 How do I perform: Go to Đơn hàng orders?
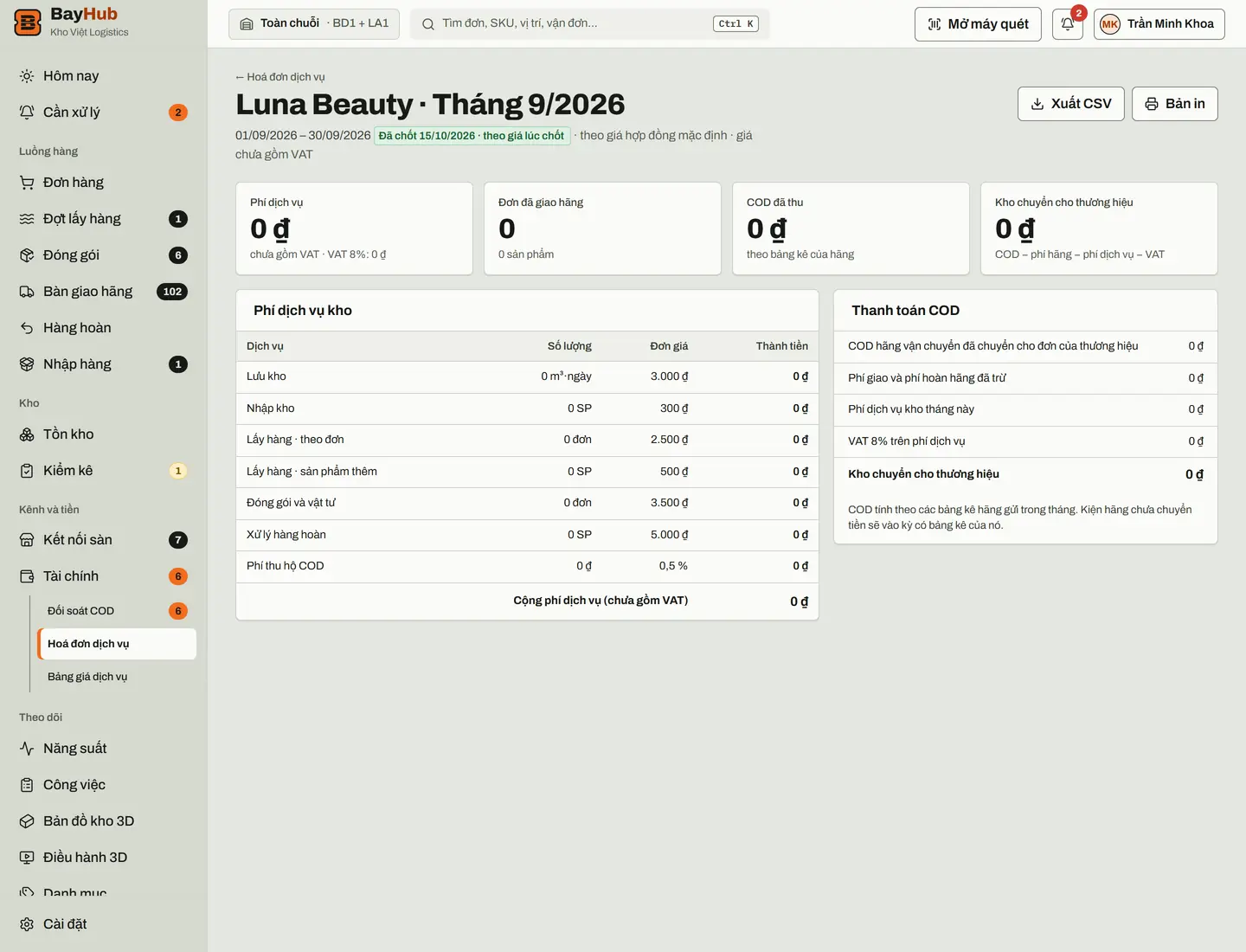click(x=104, y=183)
